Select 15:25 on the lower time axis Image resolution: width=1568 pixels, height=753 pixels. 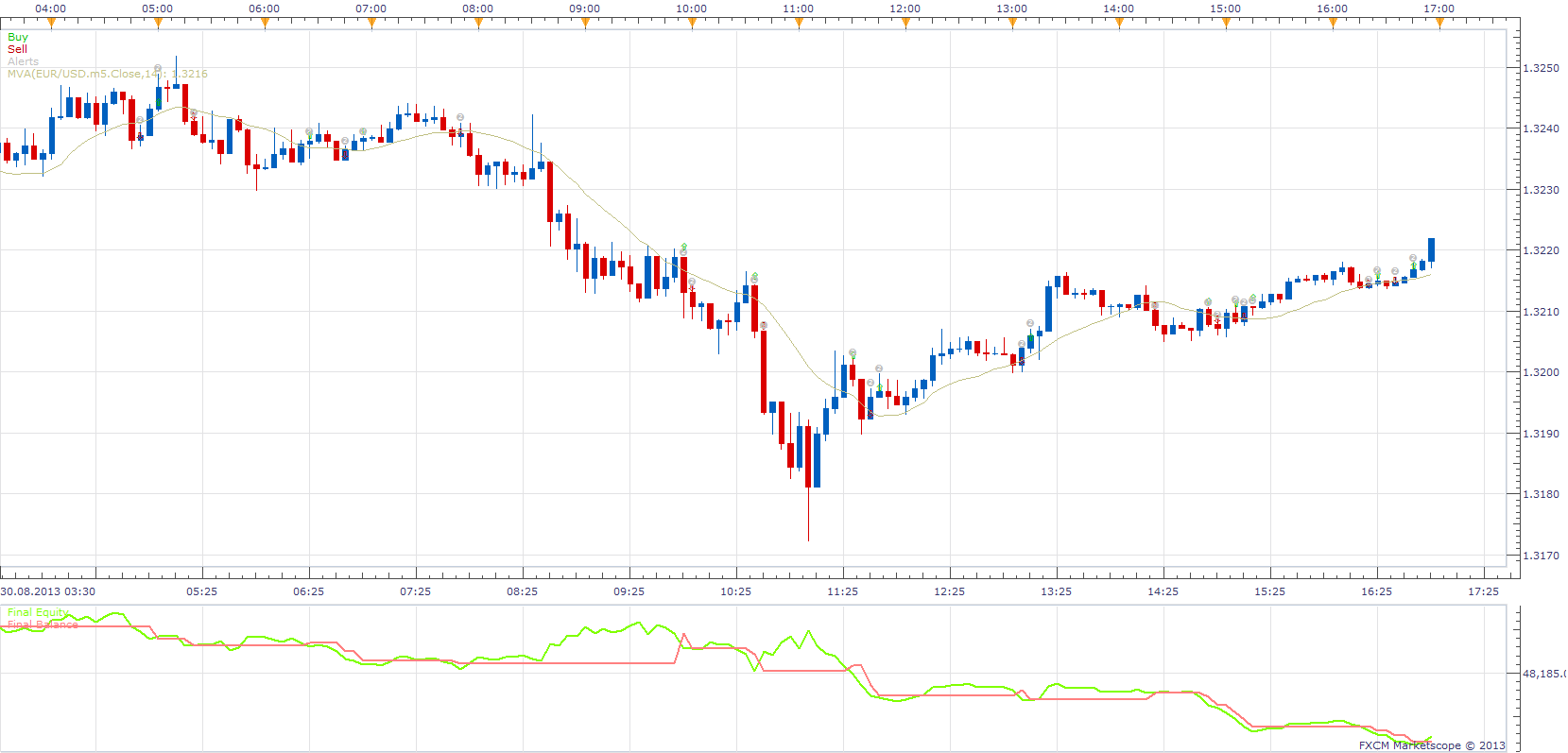click(1269, 591)
